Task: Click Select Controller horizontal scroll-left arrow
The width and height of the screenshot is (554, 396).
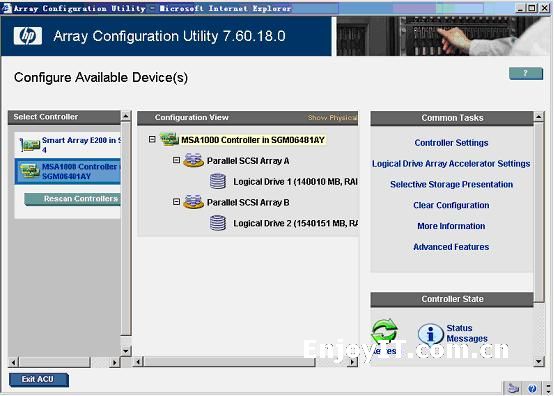Action: 13,362
